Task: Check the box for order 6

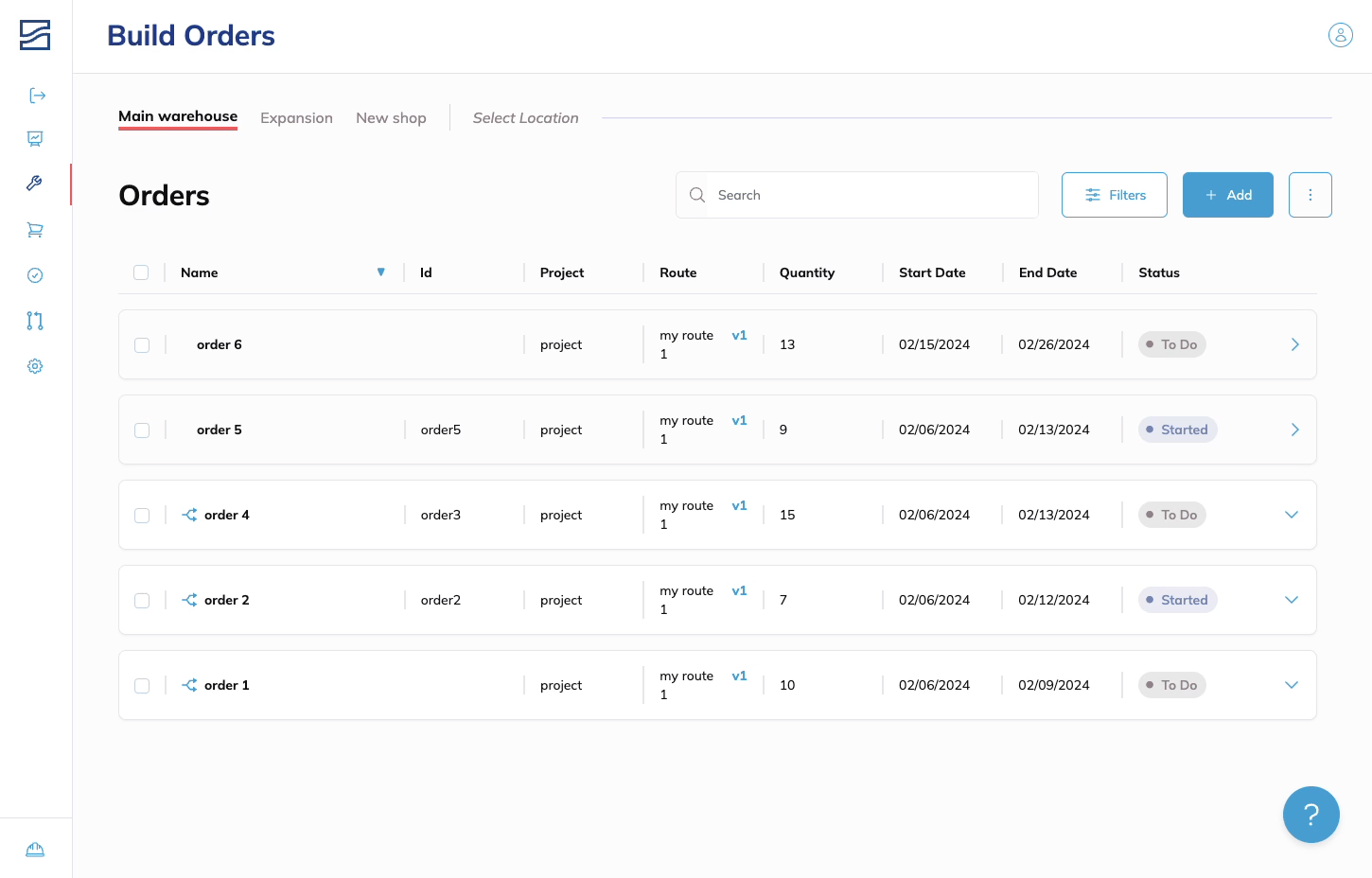Action: 142,345
